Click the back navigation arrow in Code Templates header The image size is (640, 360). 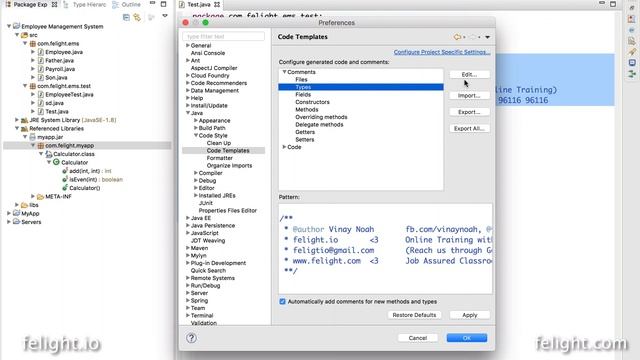point(457,37)
